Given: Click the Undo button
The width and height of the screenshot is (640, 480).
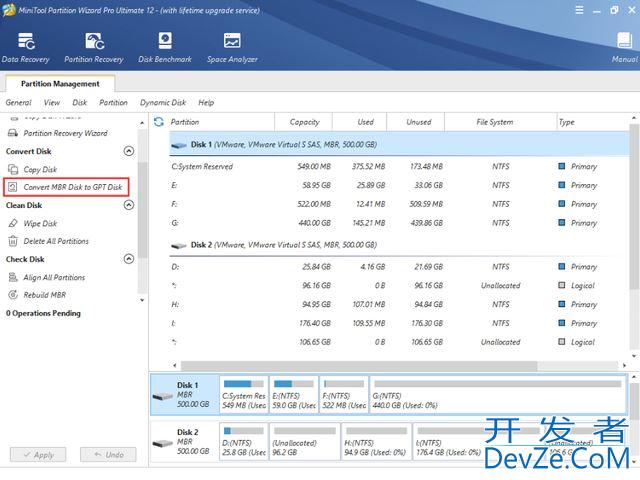Looking at the screenshot, I should point(108,455).
